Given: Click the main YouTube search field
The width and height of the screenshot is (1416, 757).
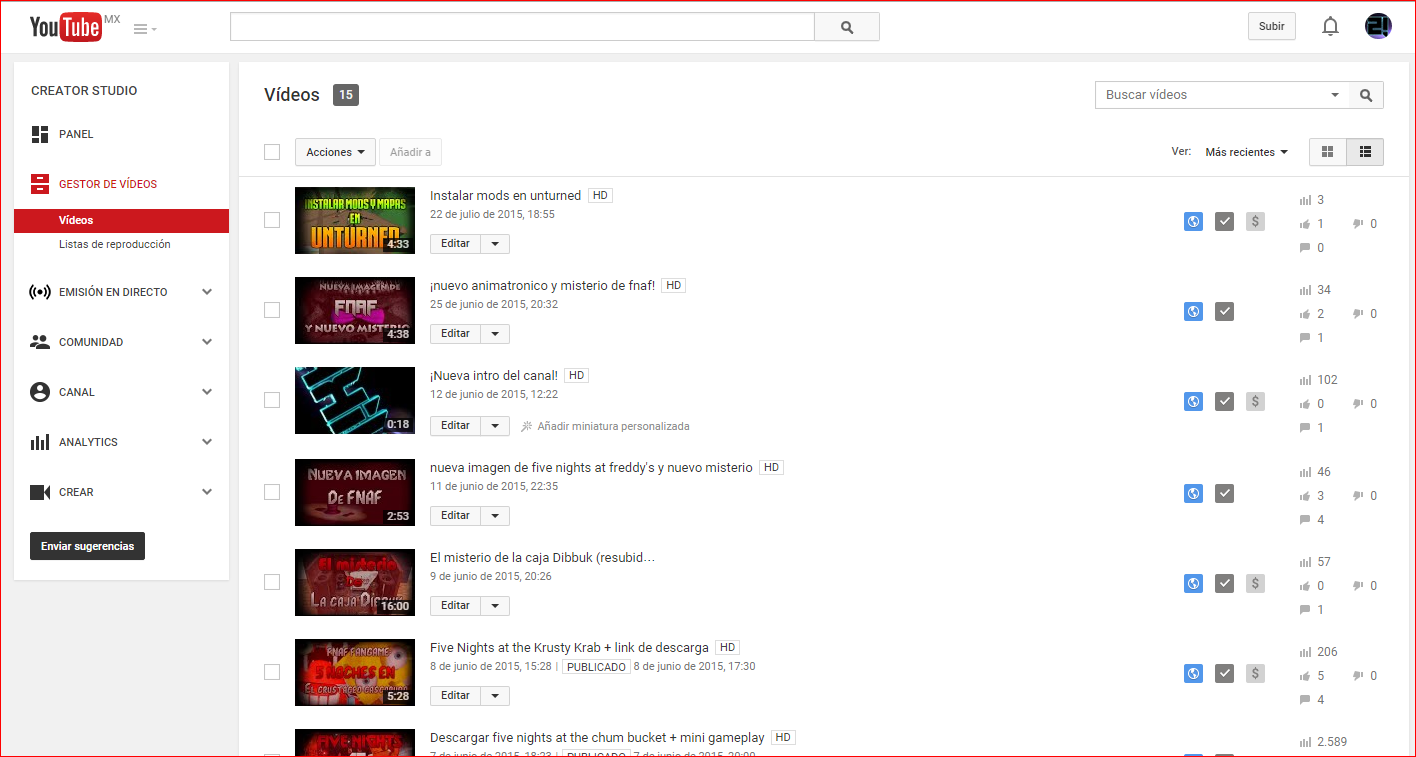Looking at the screenshot, I should pyautogui.click(x=522, y=27).
